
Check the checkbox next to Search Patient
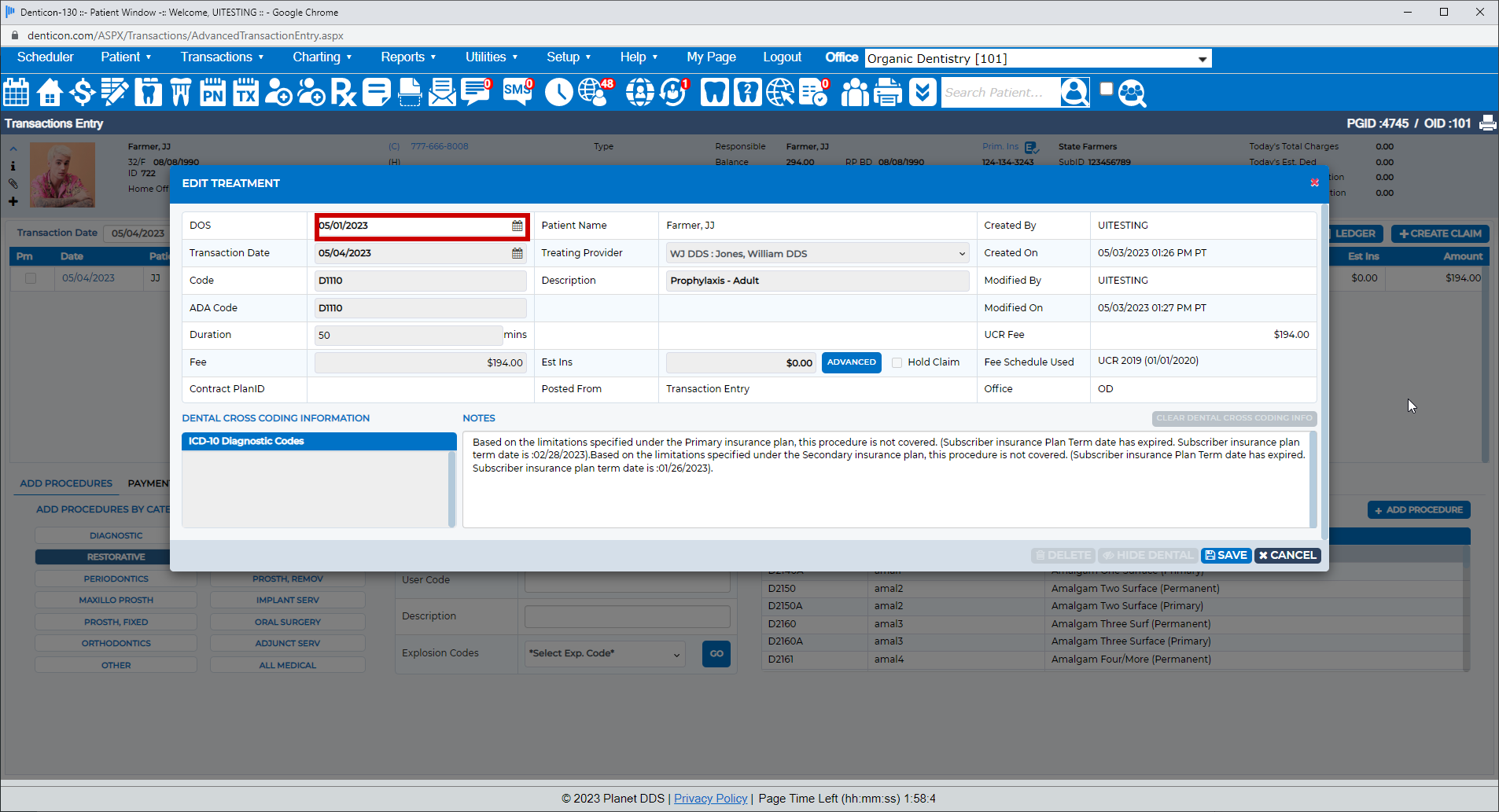(1106, 89)
